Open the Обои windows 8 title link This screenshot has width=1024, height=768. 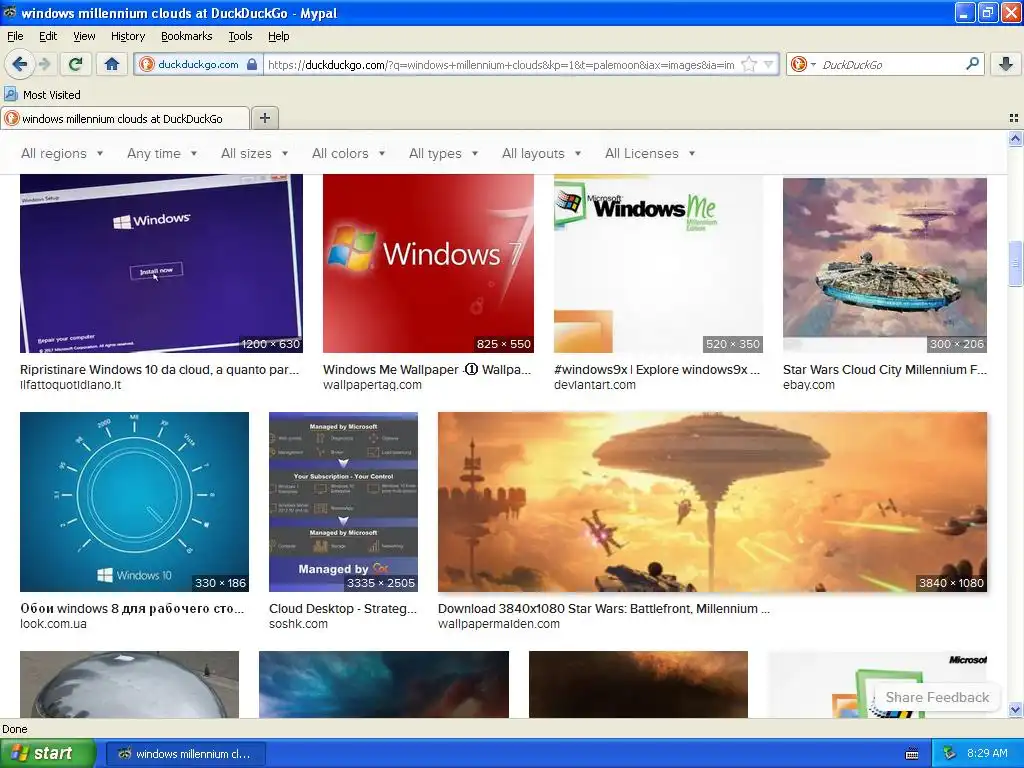point(132,609)
